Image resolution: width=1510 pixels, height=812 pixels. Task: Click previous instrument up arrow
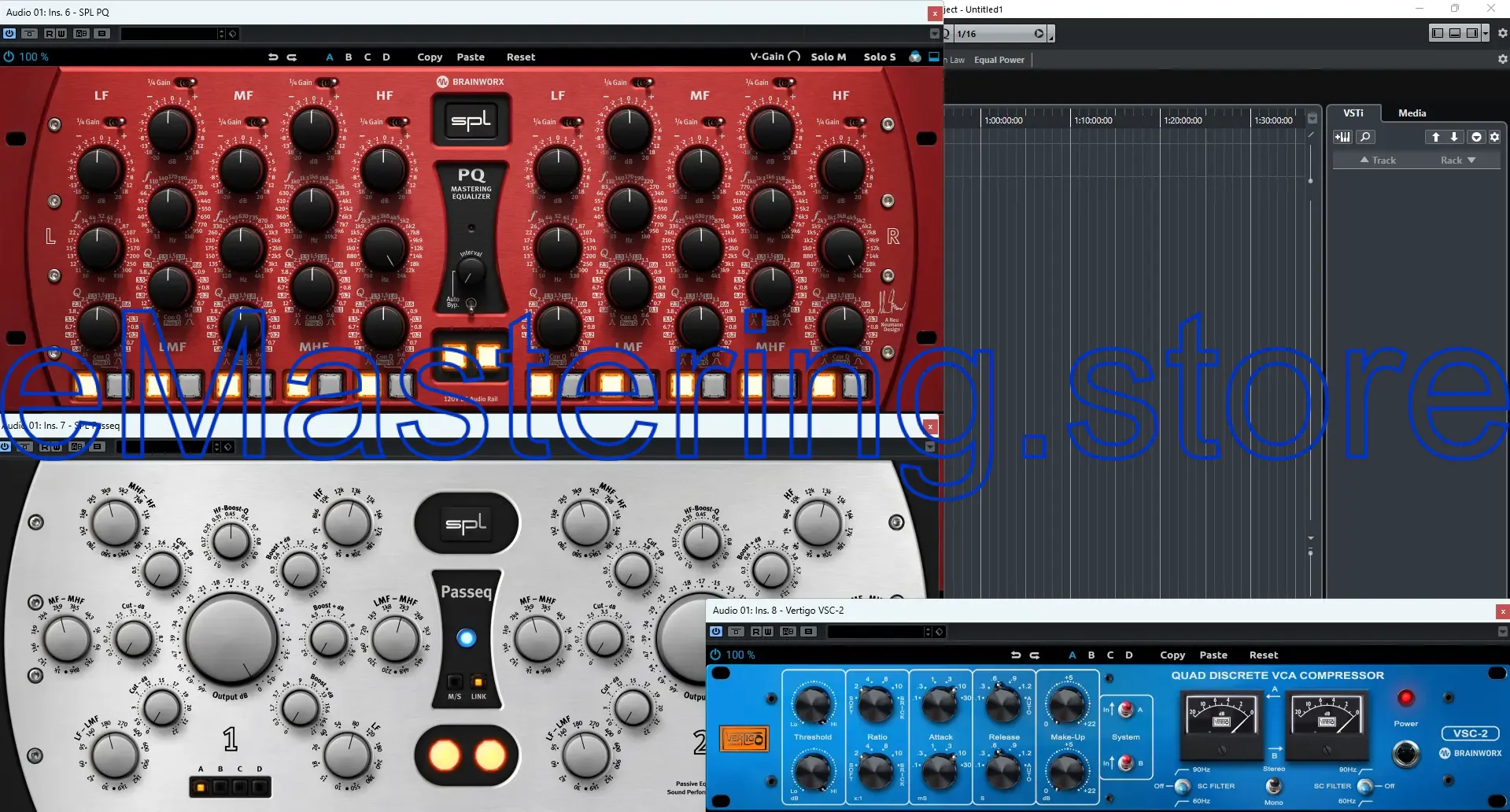tap(1435, 137)
